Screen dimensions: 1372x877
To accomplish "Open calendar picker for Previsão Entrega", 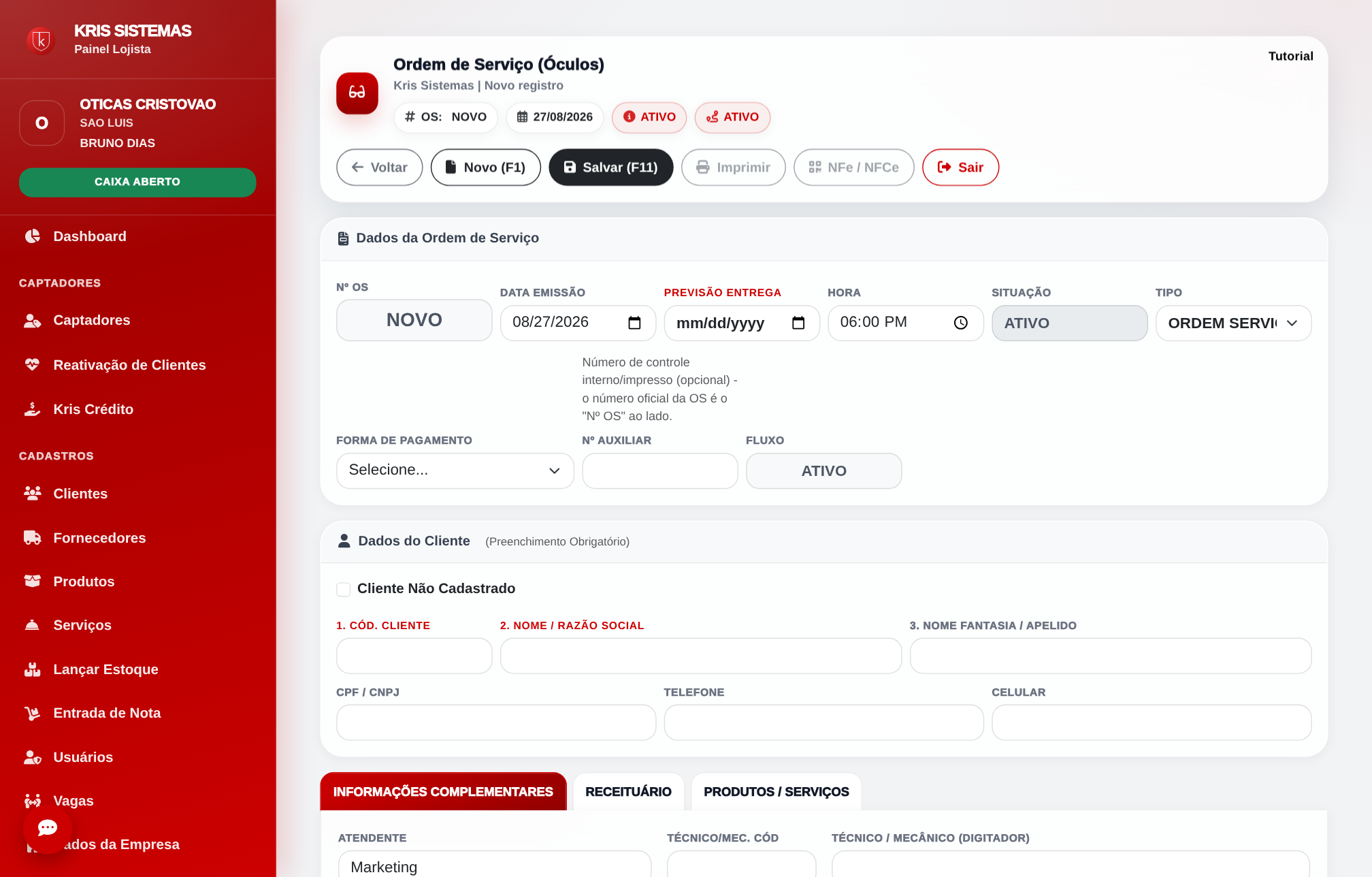I will point(798,323).
